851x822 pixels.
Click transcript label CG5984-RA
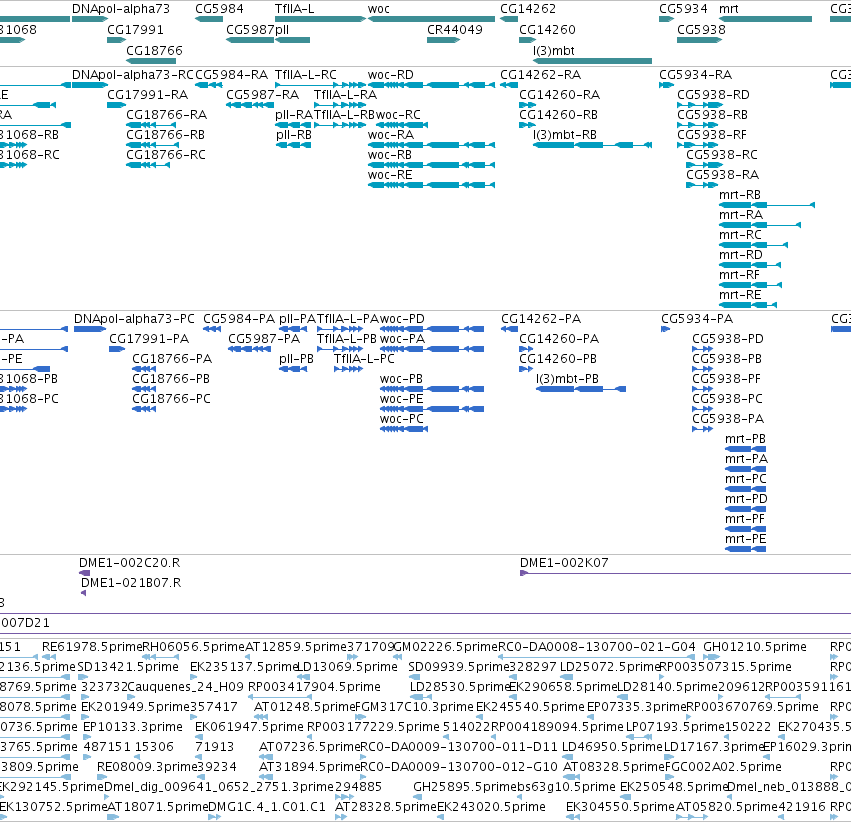tap(231, 74)
